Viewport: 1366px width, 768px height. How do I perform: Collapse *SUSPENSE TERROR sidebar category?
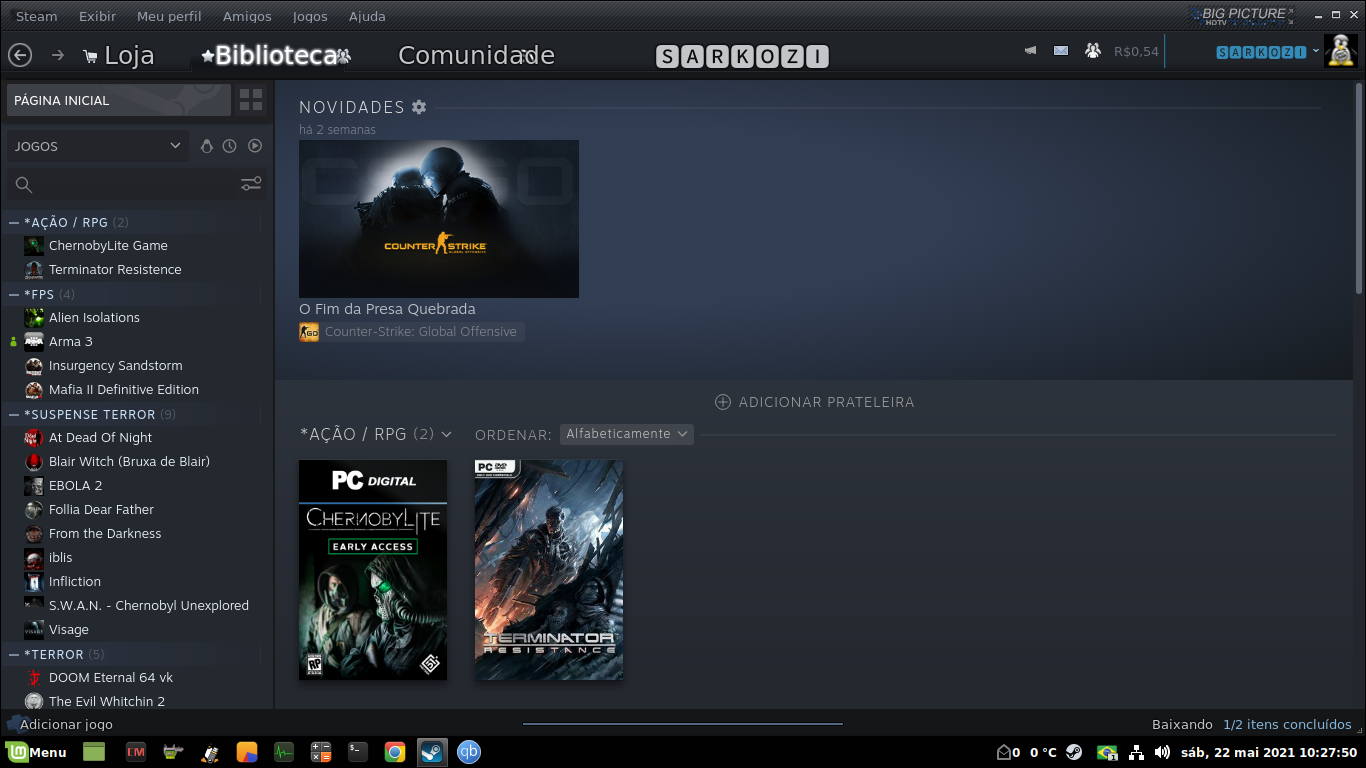click(x=14, y=414)
